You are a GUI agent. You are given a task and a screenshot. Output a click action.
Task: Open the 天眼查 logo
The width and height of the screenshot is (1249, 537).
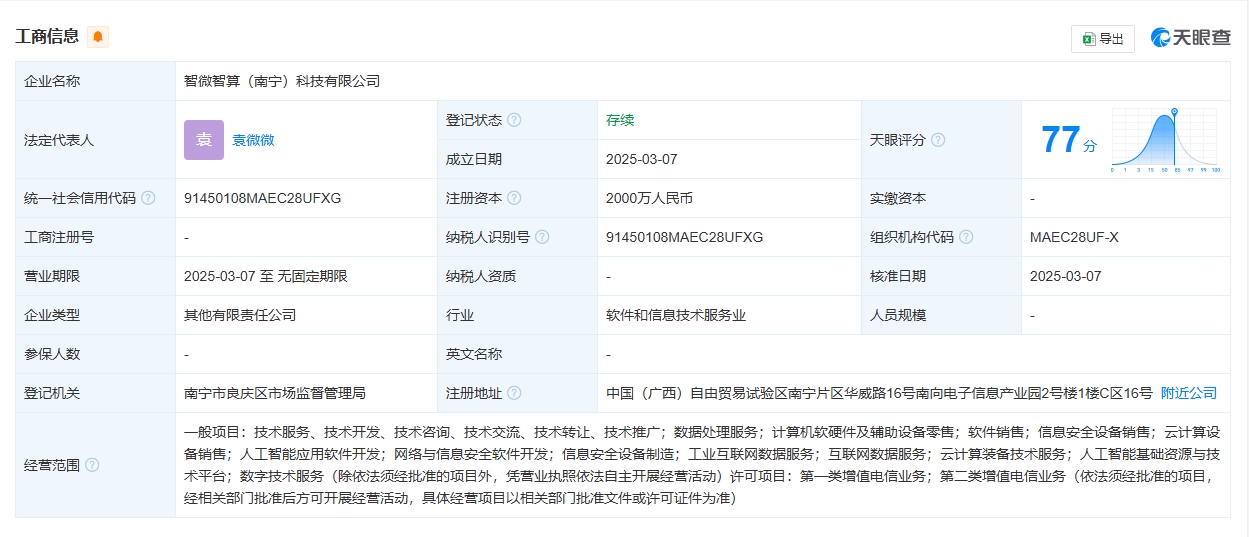tap(1191, 38)
